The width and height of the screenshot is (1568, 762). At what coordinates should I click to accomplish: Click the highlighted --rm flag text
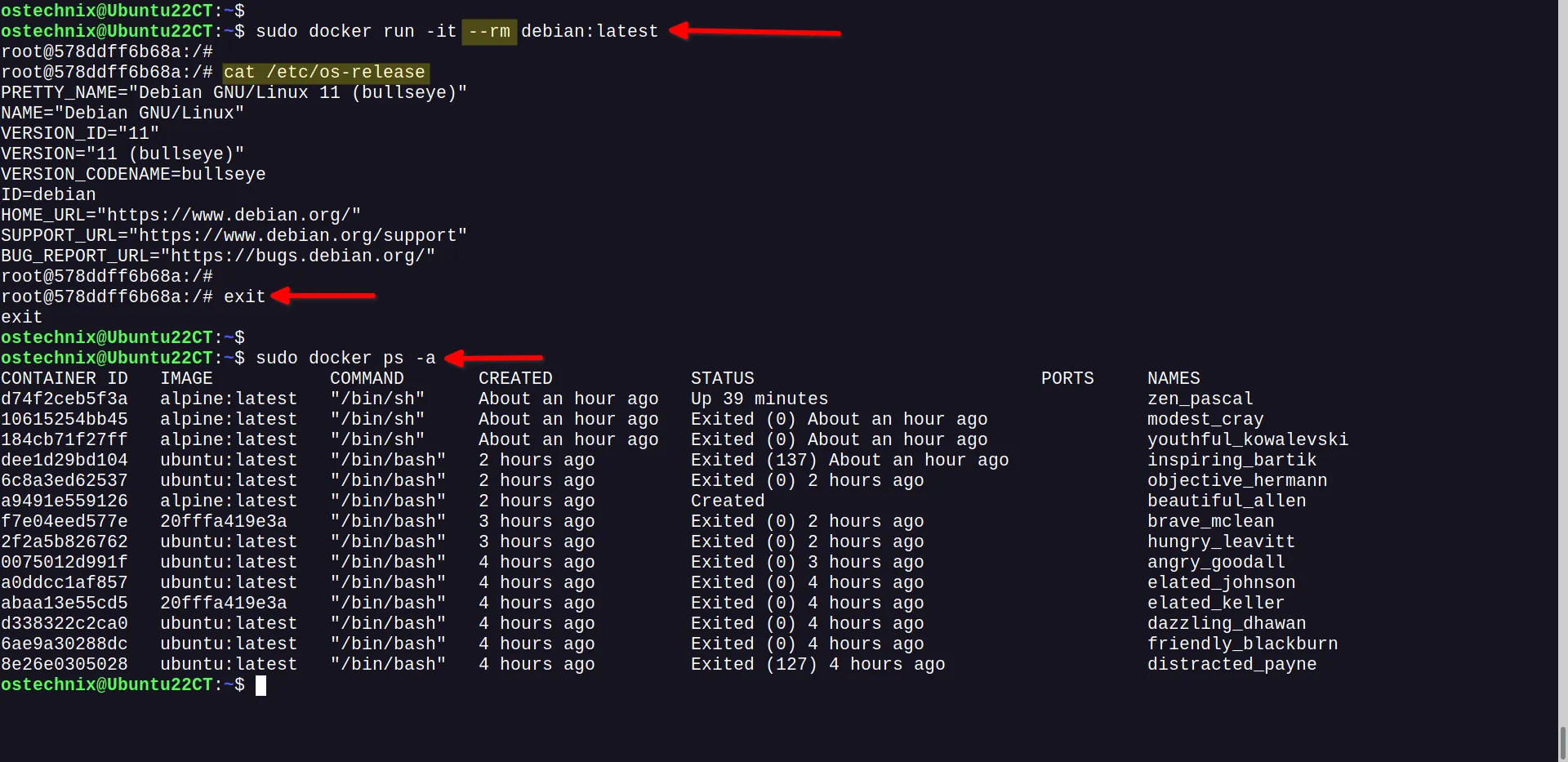click(488, 32)
